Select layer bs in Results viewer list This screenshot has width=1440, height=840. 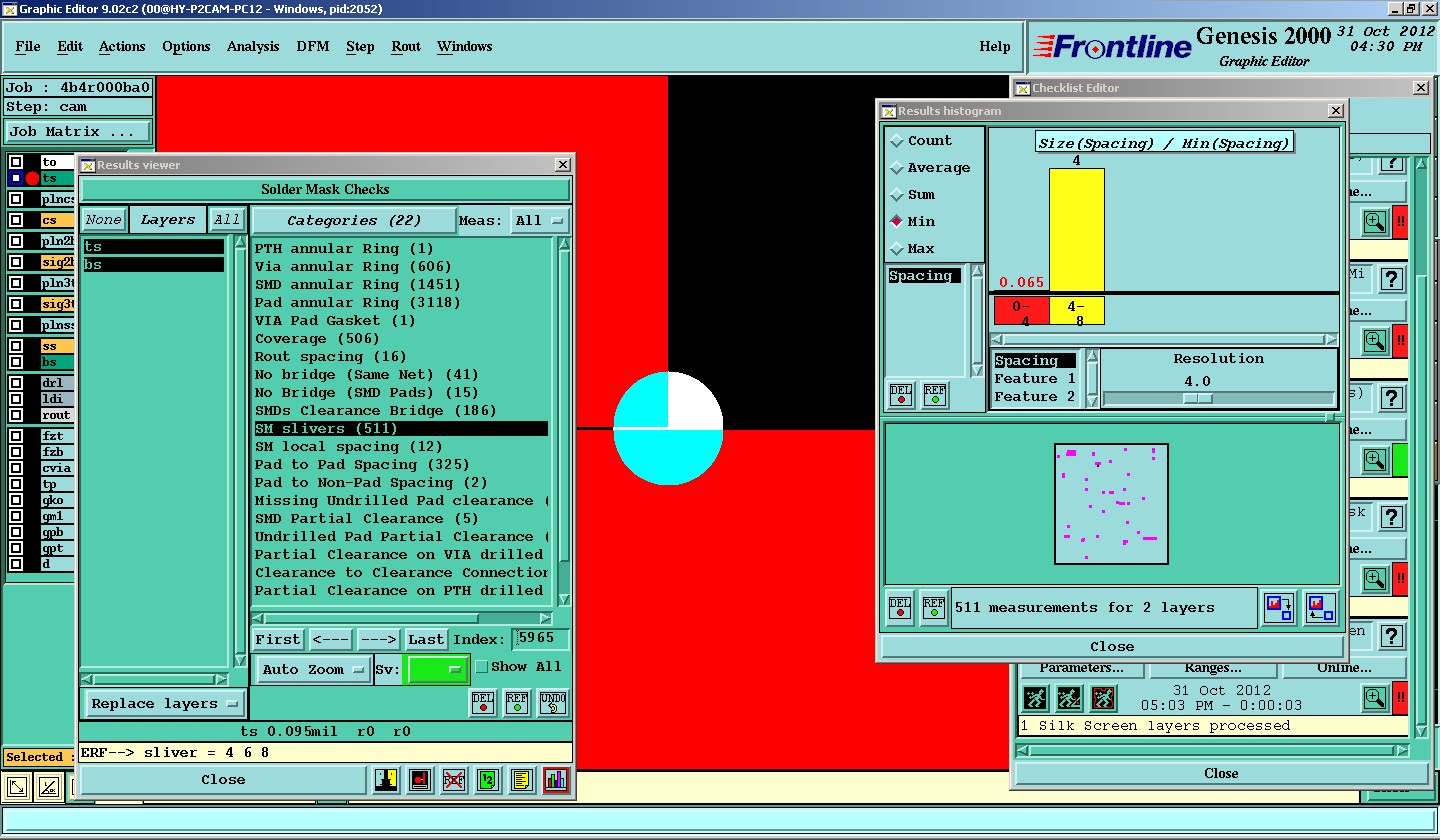(153, 265)
